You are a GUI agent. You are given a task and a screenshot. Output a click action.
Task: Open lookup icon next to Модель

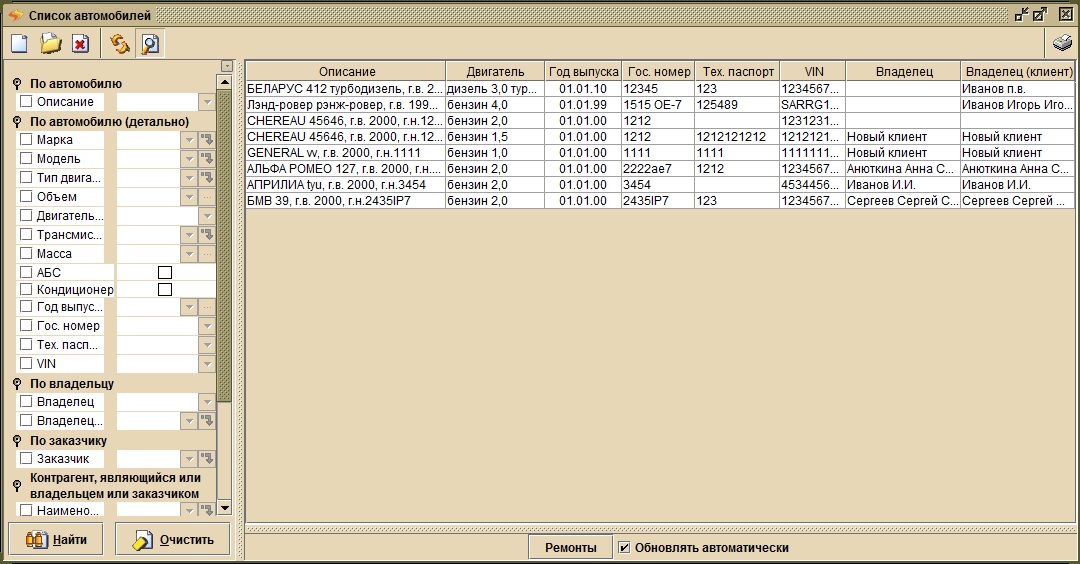tap(207, 158)
